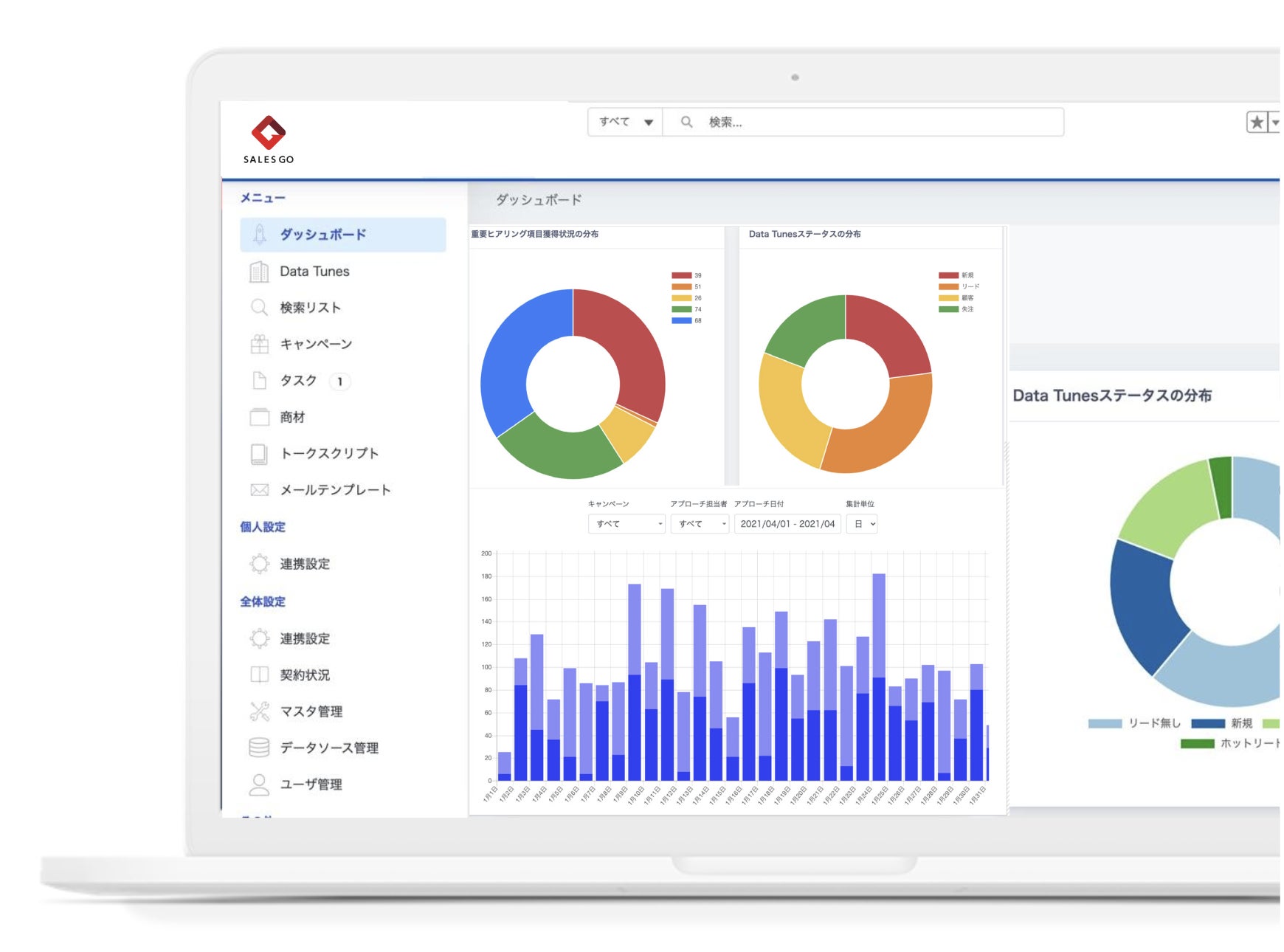Click the dark blue 新規 legend swatch on the right
Image resolution: width=1284 pixels, height=952 pixels.
click(x=1208, y=723)
